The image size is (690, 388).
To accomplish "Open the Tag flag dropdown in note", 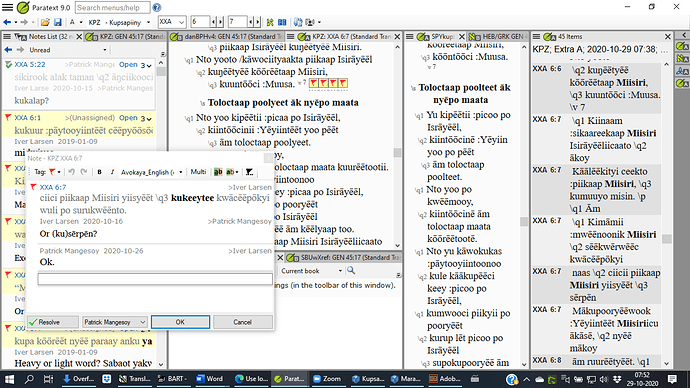I will pyautogui.click(x=59, y=172).
